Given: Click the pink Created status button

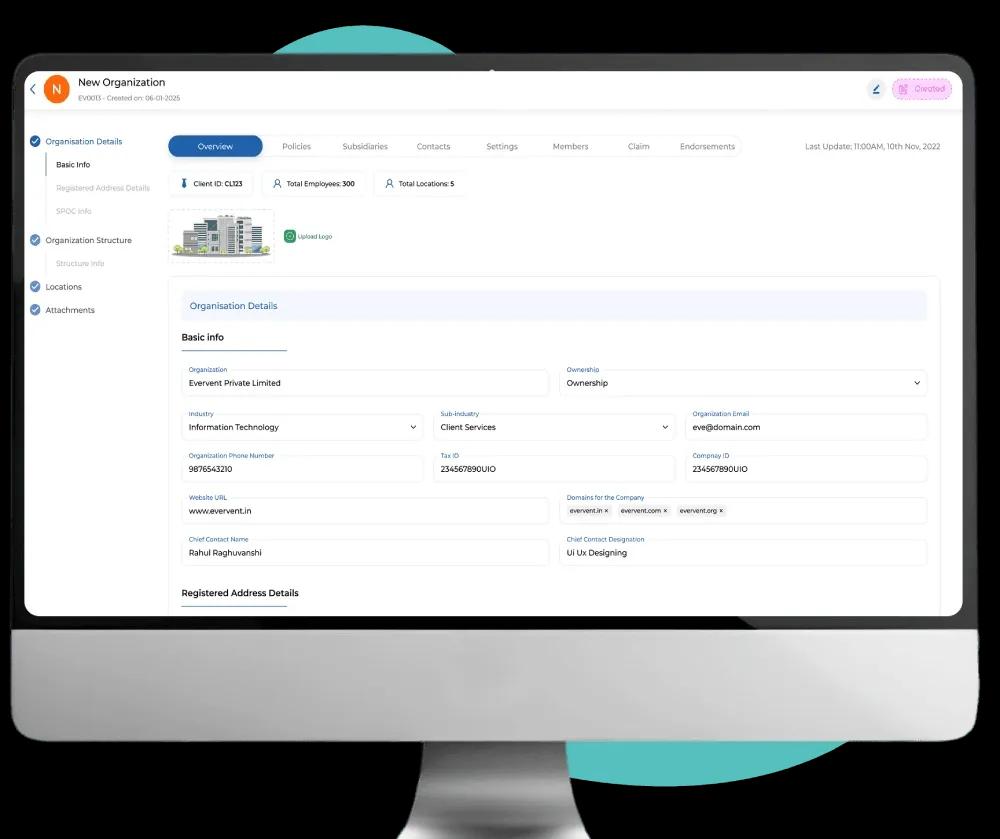Looking at the screenshot, I should tap(922, 89).
